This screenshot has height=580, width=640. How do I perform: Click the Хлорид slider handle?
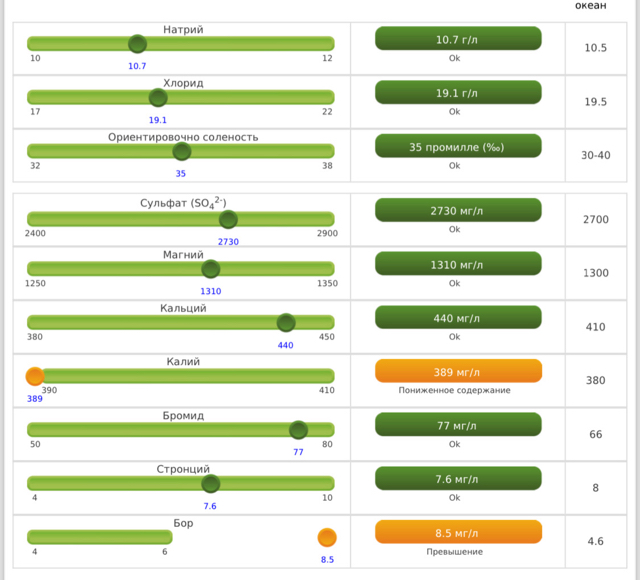(x=158, y=98)
